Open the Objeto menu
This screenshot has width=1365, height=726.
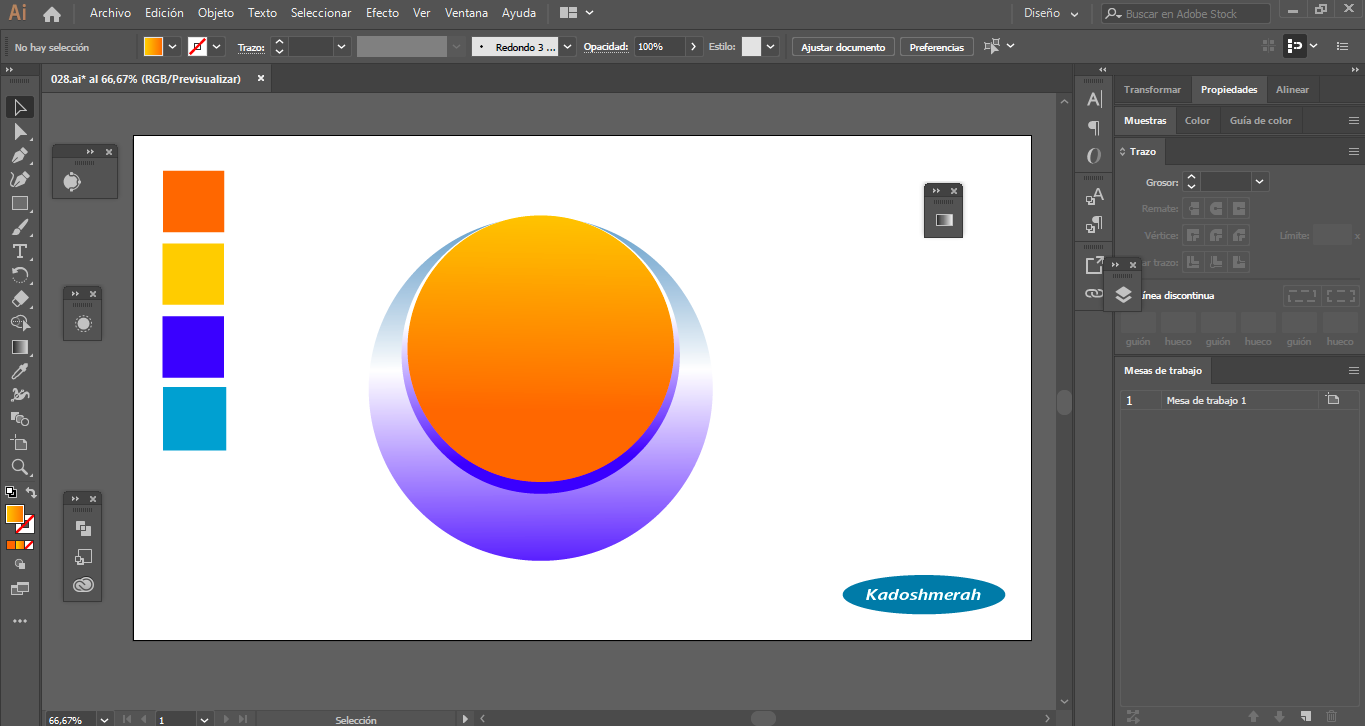click(x=216, y=14)
